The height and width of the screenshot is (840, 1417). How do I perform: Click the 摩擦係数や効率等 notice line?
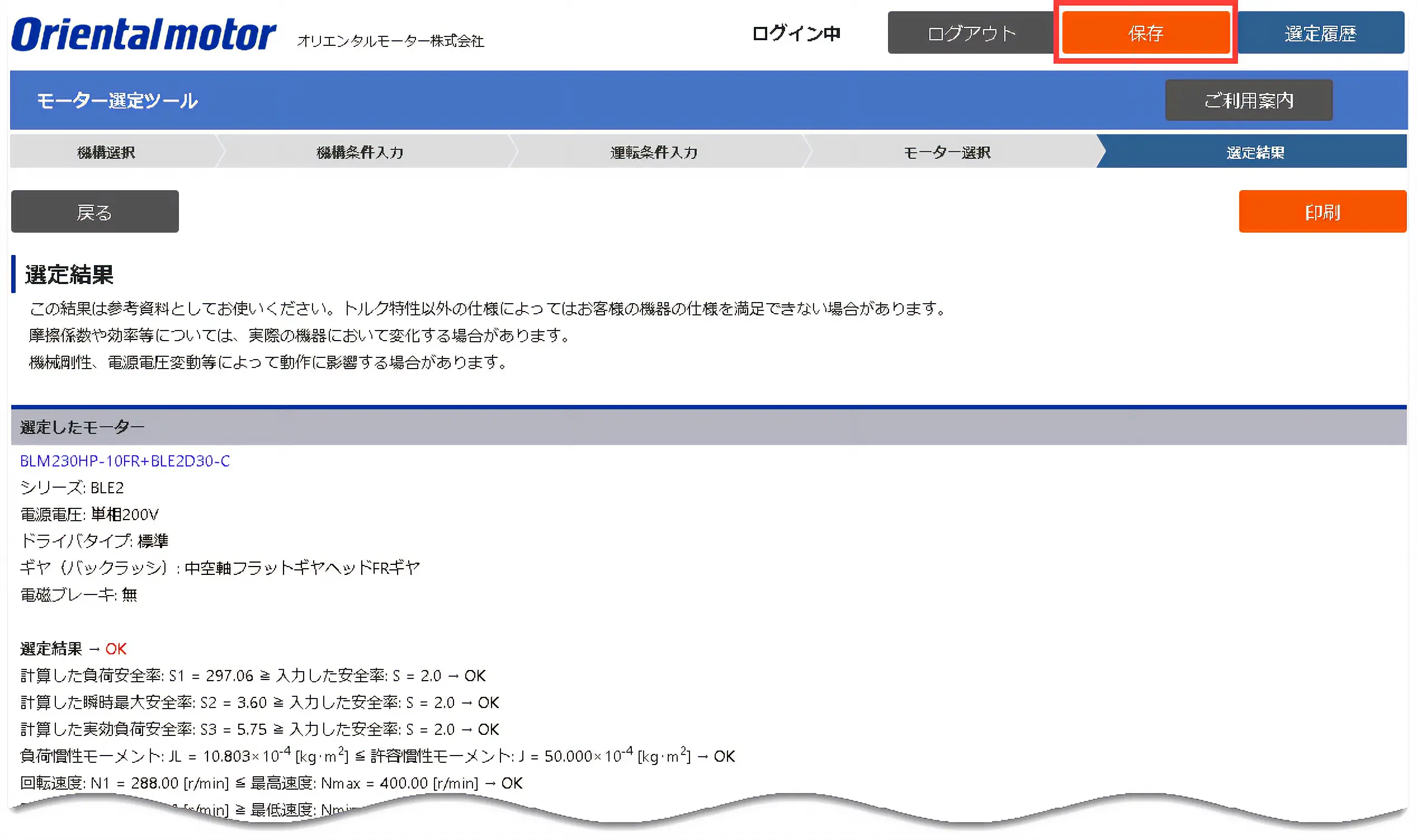click(x=299, y=336)
